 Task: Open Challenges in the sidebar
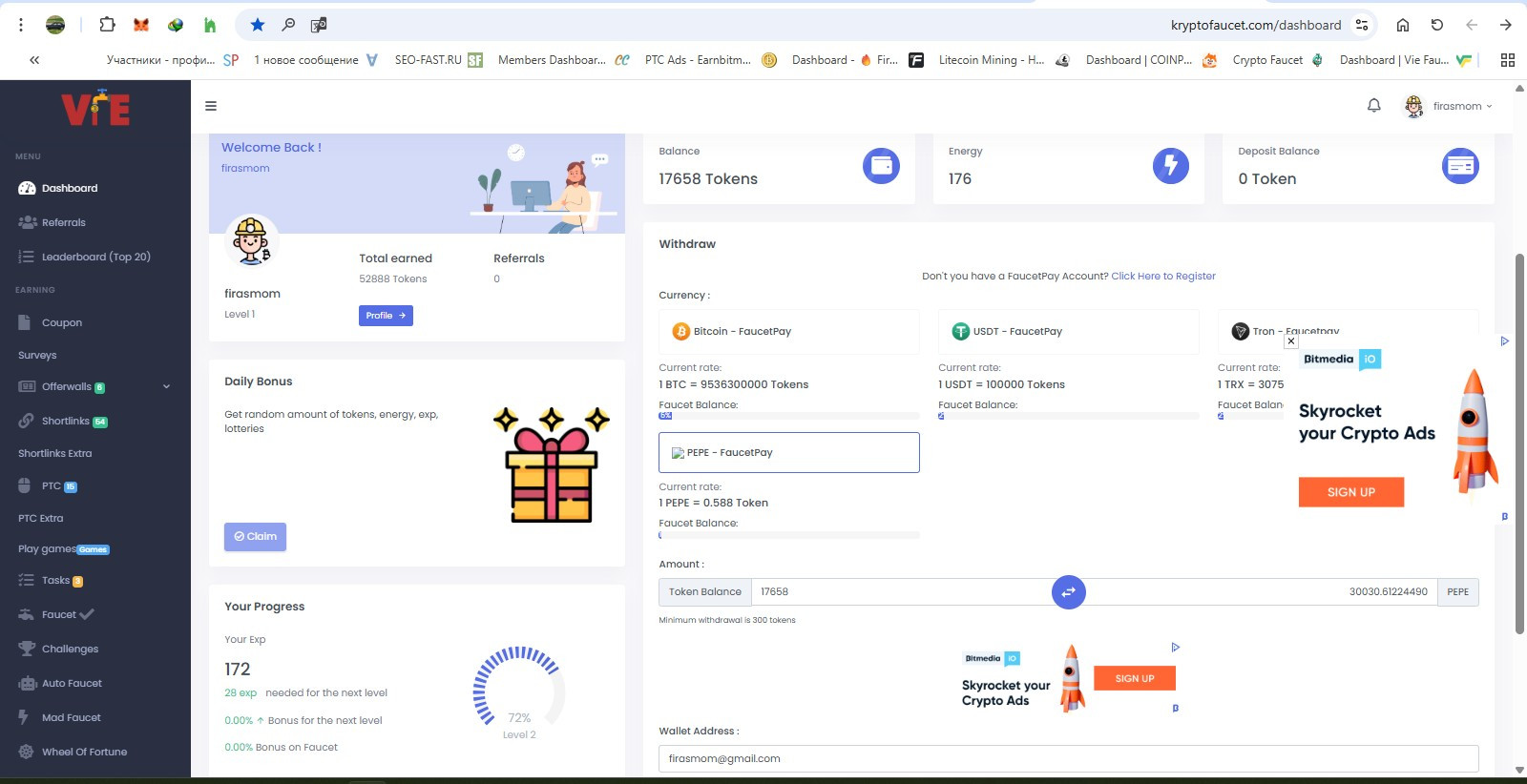pyautogui.click(x=70, y=649)
